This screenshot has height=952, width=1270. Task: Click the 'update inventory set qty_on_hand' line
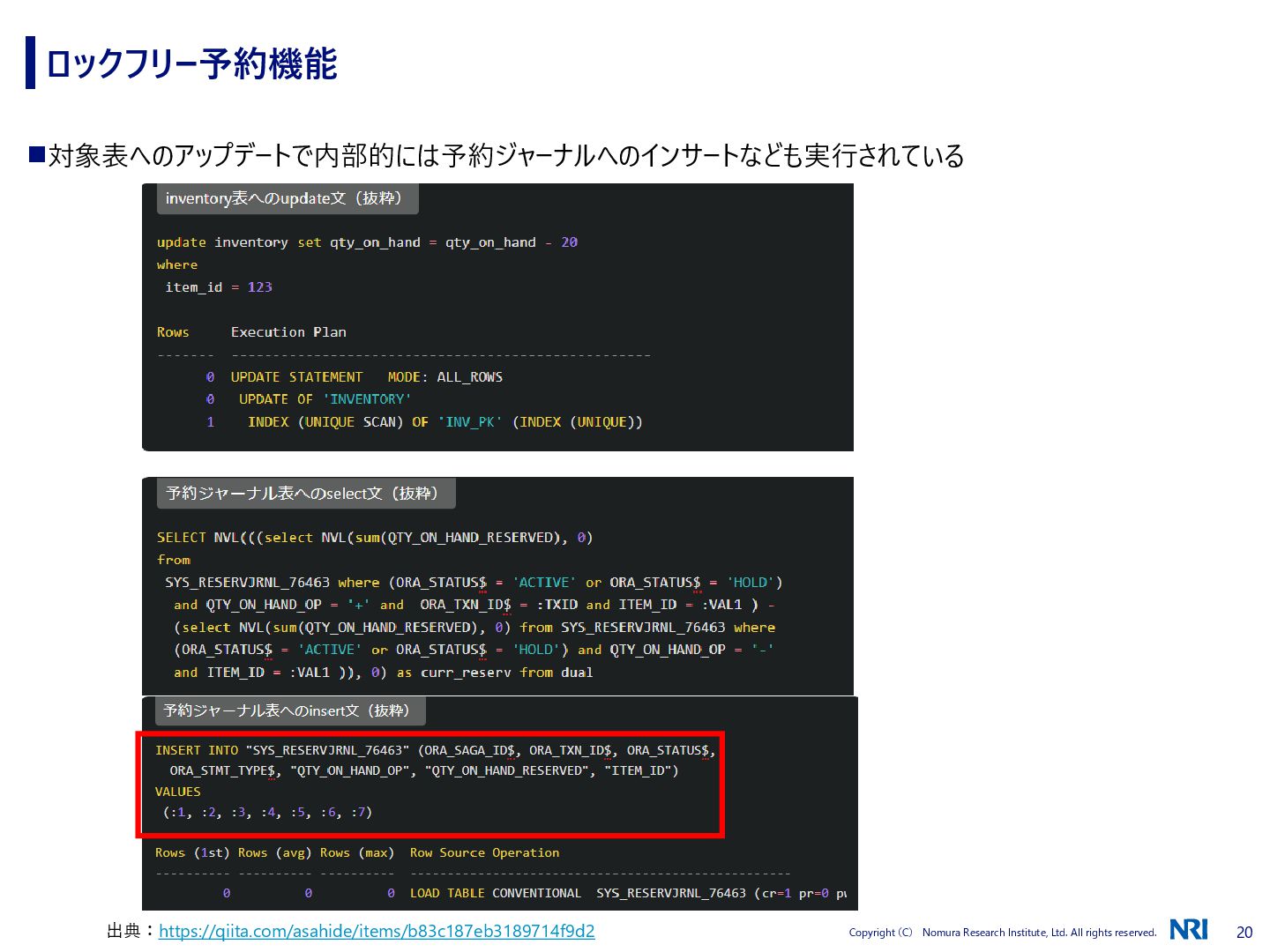coord(367,242)
